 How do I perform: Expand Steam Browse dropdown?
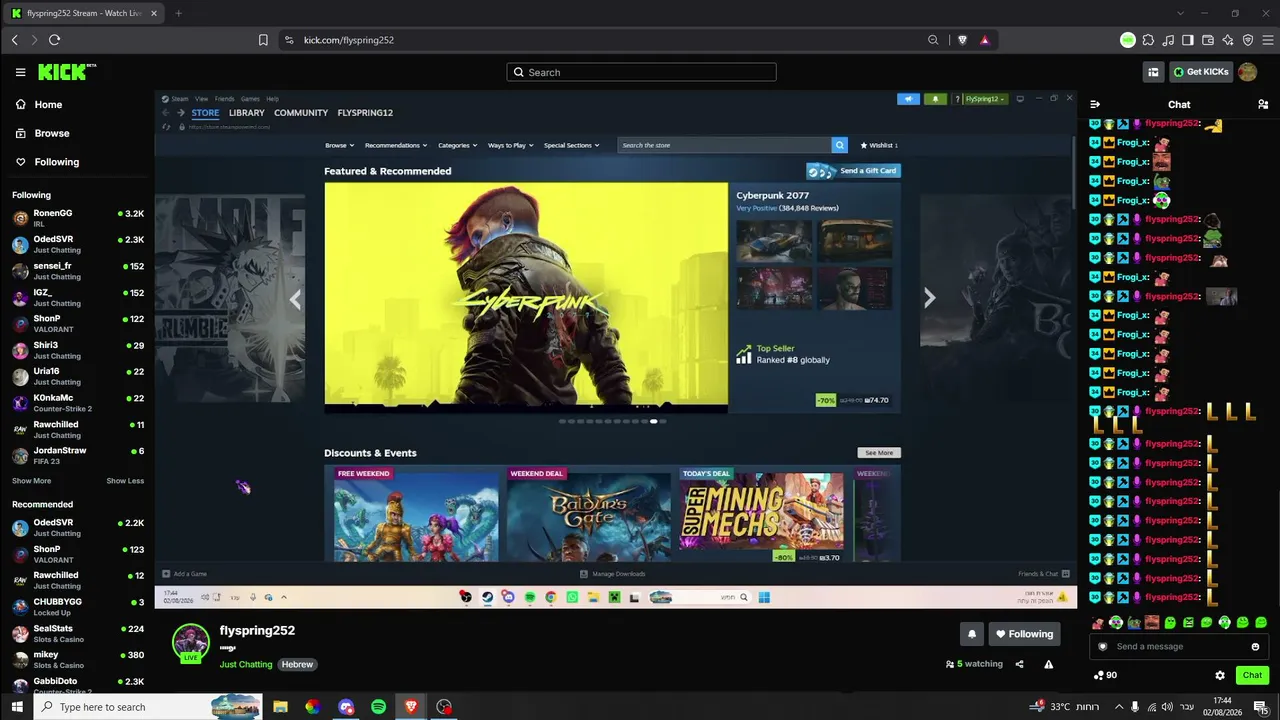pos(338,145)
